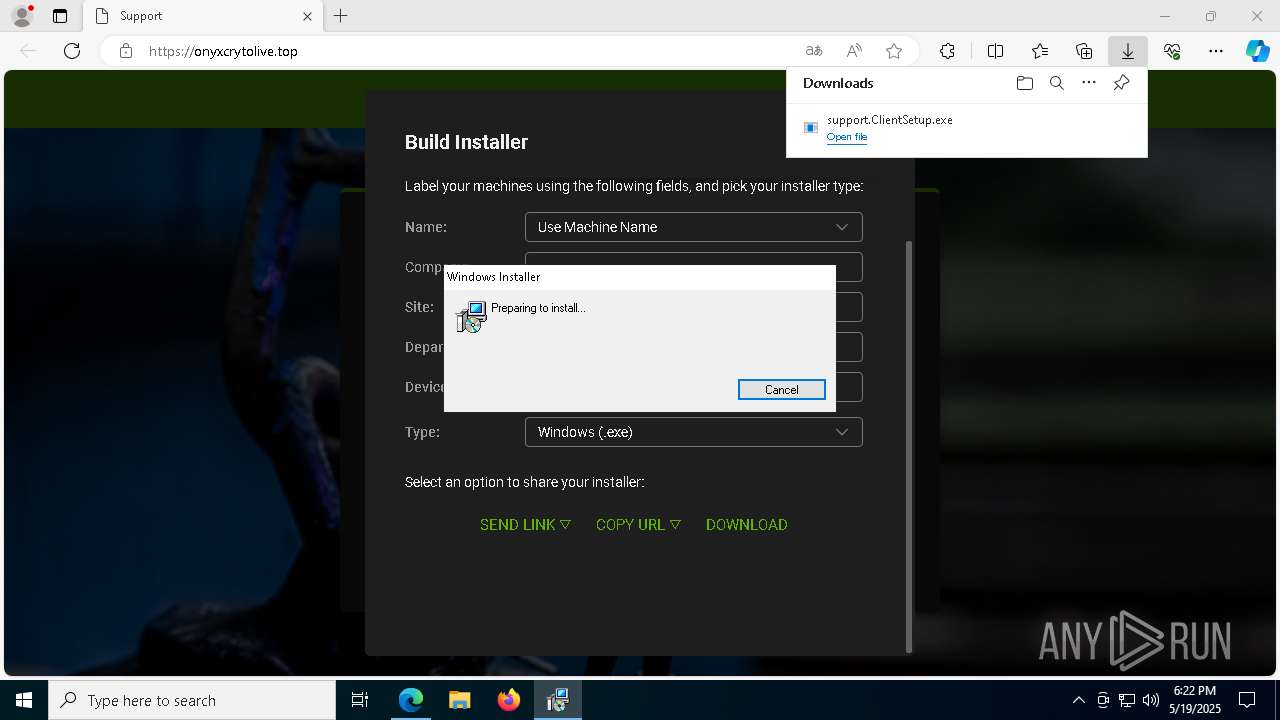
Task: Click the volume tray icon
Action: tap(1150, 700)
